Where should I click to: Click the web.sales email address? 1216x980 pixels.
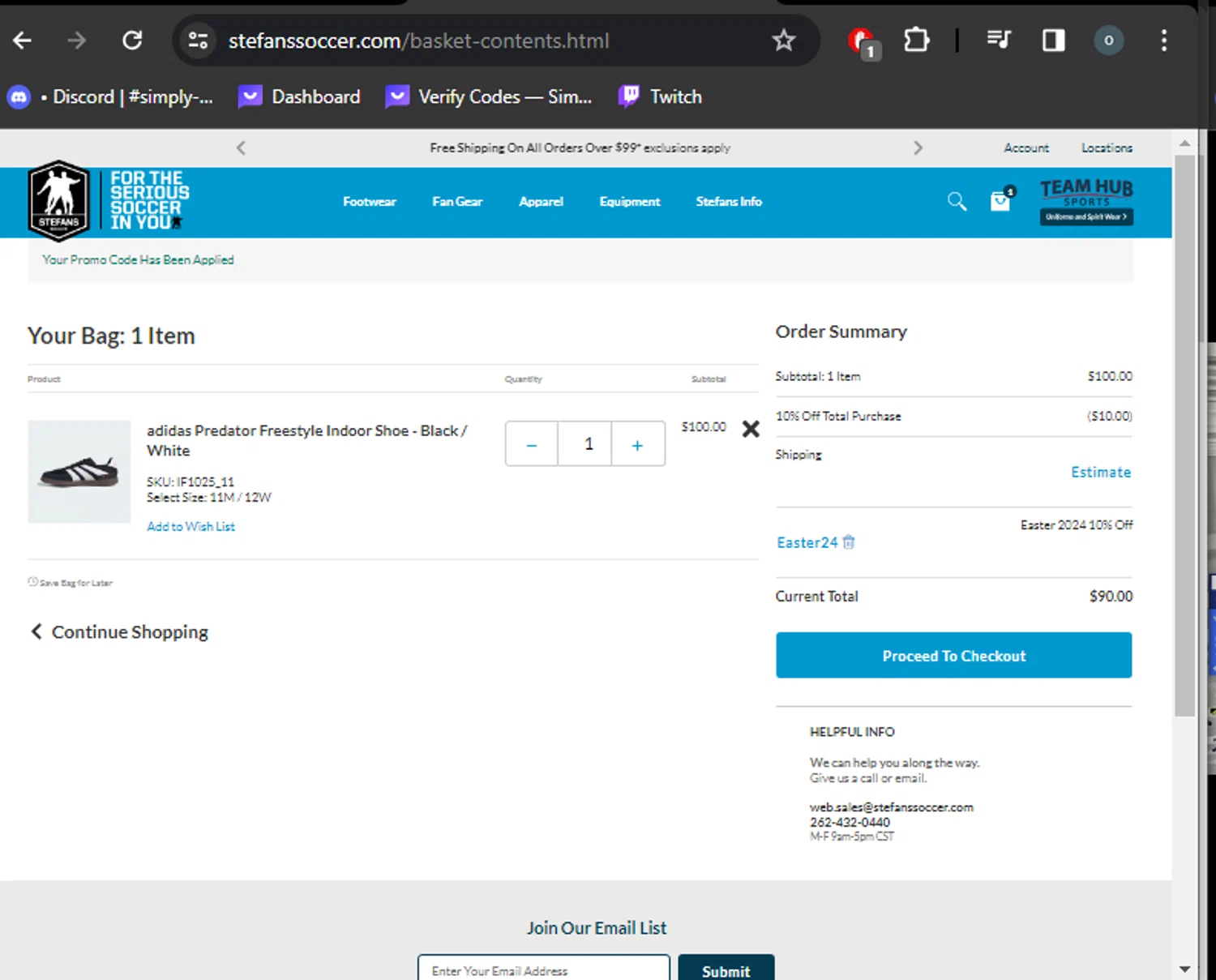click(891, 807)
